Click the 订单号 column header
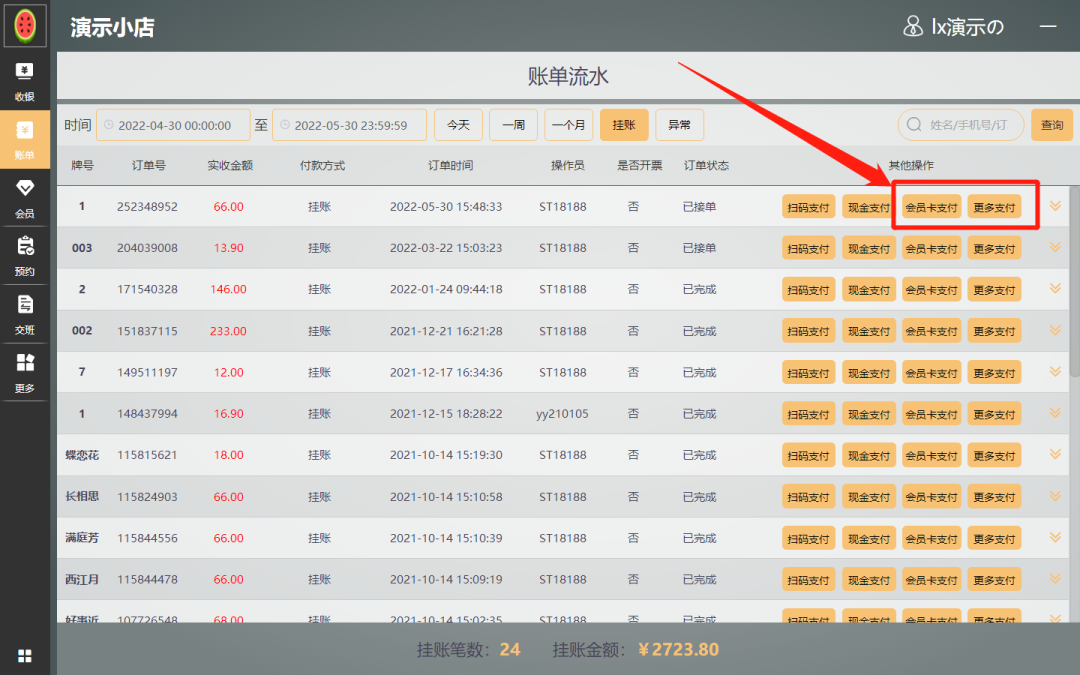The image size is (1080, 675). pos(149,165)
